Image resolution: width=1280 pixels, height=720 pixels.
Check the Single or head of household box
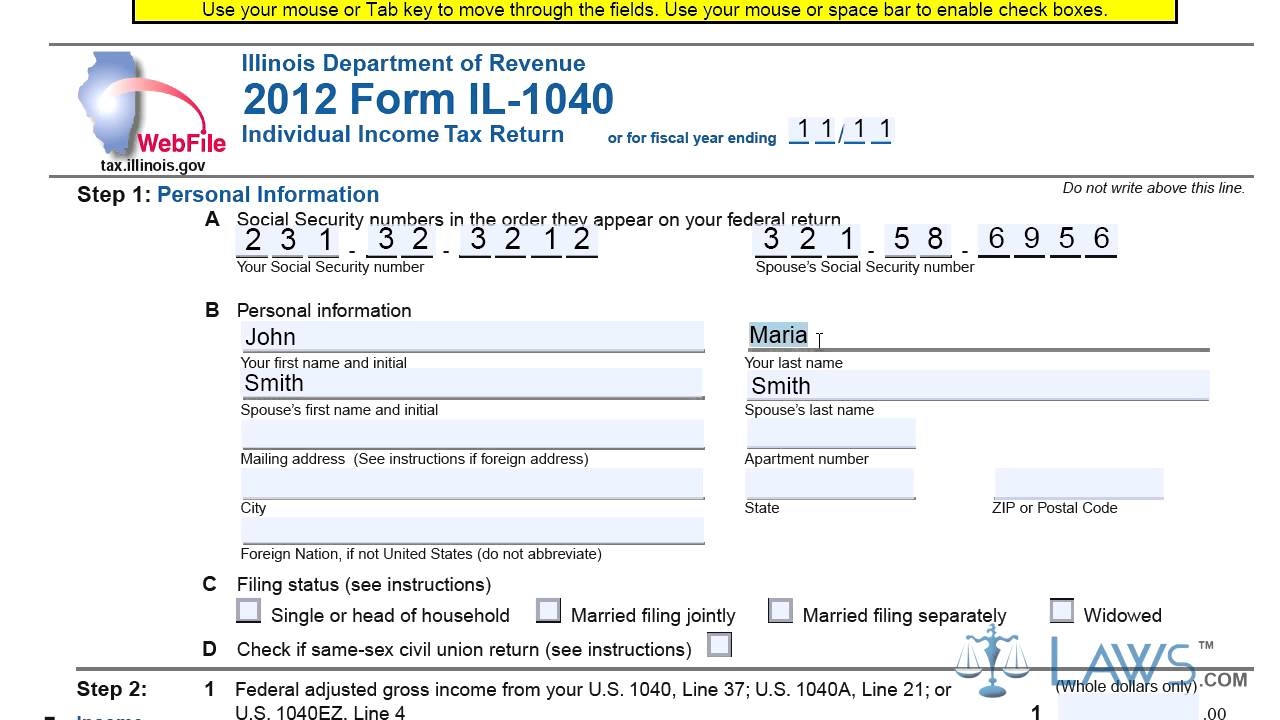pyautogui.click(x=249, y=610)
